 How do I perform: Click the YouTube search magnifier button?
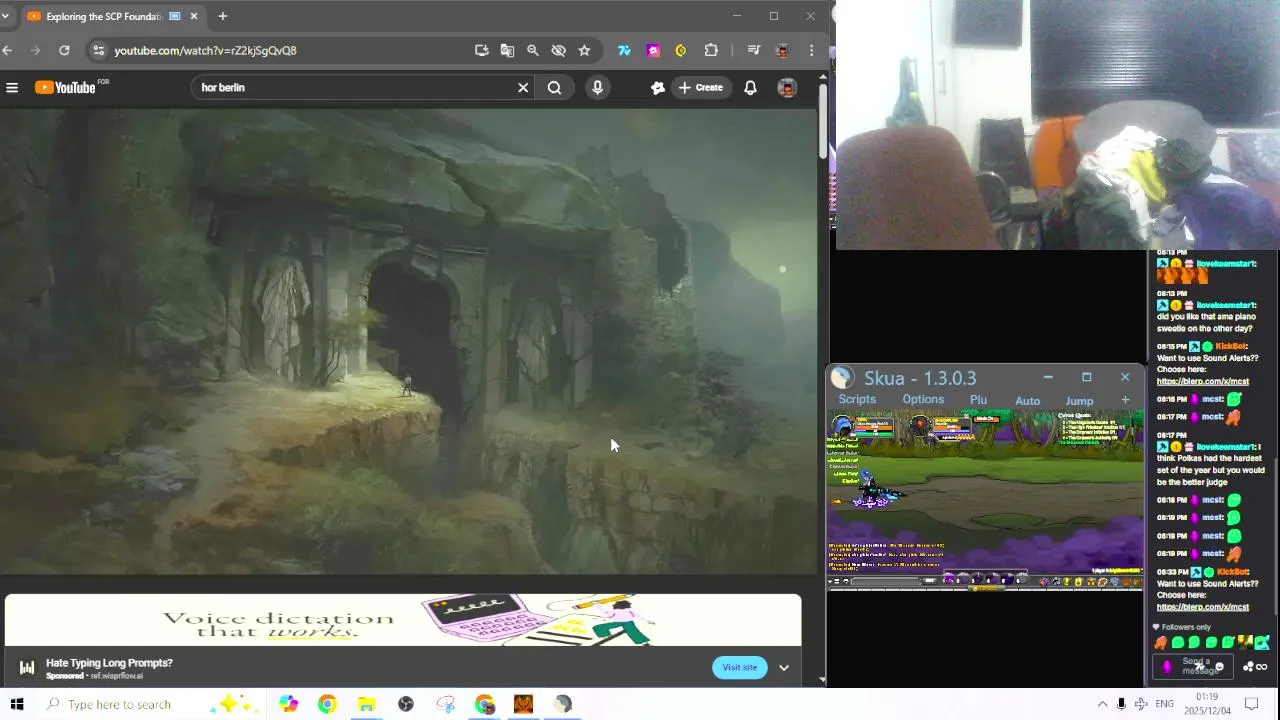click(554, 88)
